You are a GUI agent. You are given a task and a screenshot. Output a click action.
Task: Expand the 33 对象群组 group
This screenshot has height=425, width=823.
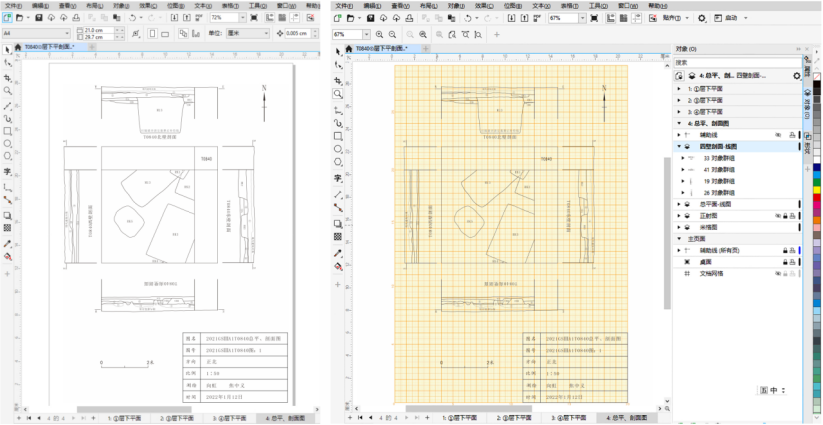tap(683, 158)
